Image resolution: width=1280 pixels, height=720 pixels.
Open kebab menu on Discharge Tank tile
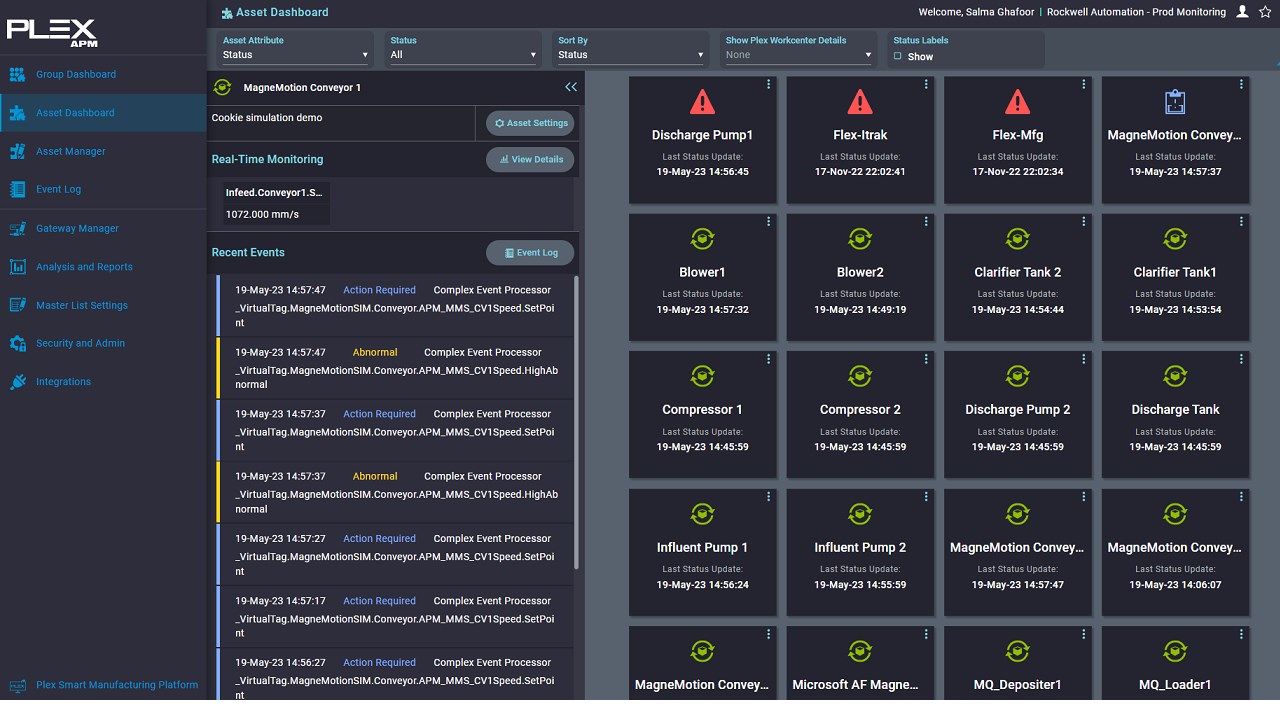pyautogui.click(x=1241, y=359)
